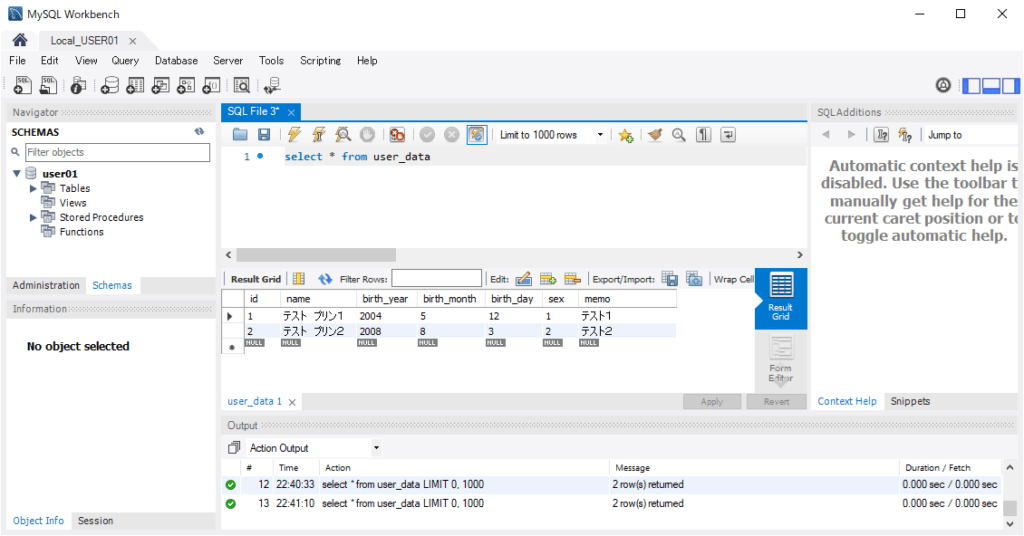Switch to the Administration tab
This screenshot has width=1024, height=536.
click(x=46, y=285)
